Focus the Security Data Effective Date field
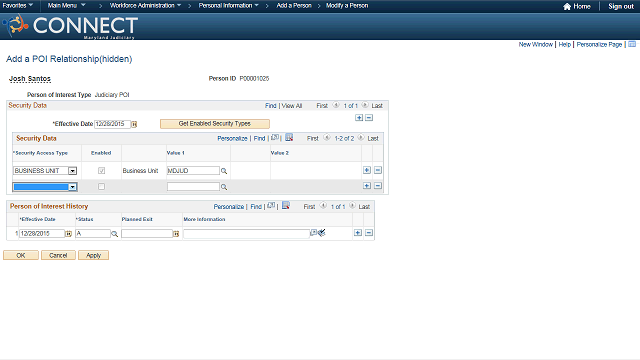Viewport: 640px width, 360px height. [112, 124]
